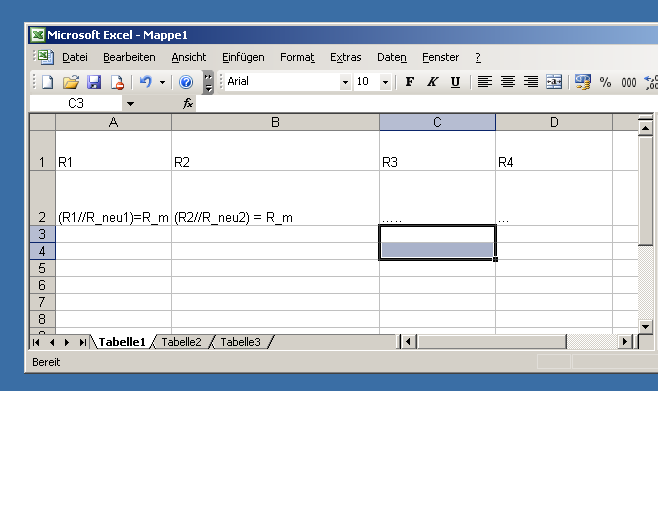This screenshot has height=512, width=658.
Task: Select cell containing R3
Action: pos(437,151)
